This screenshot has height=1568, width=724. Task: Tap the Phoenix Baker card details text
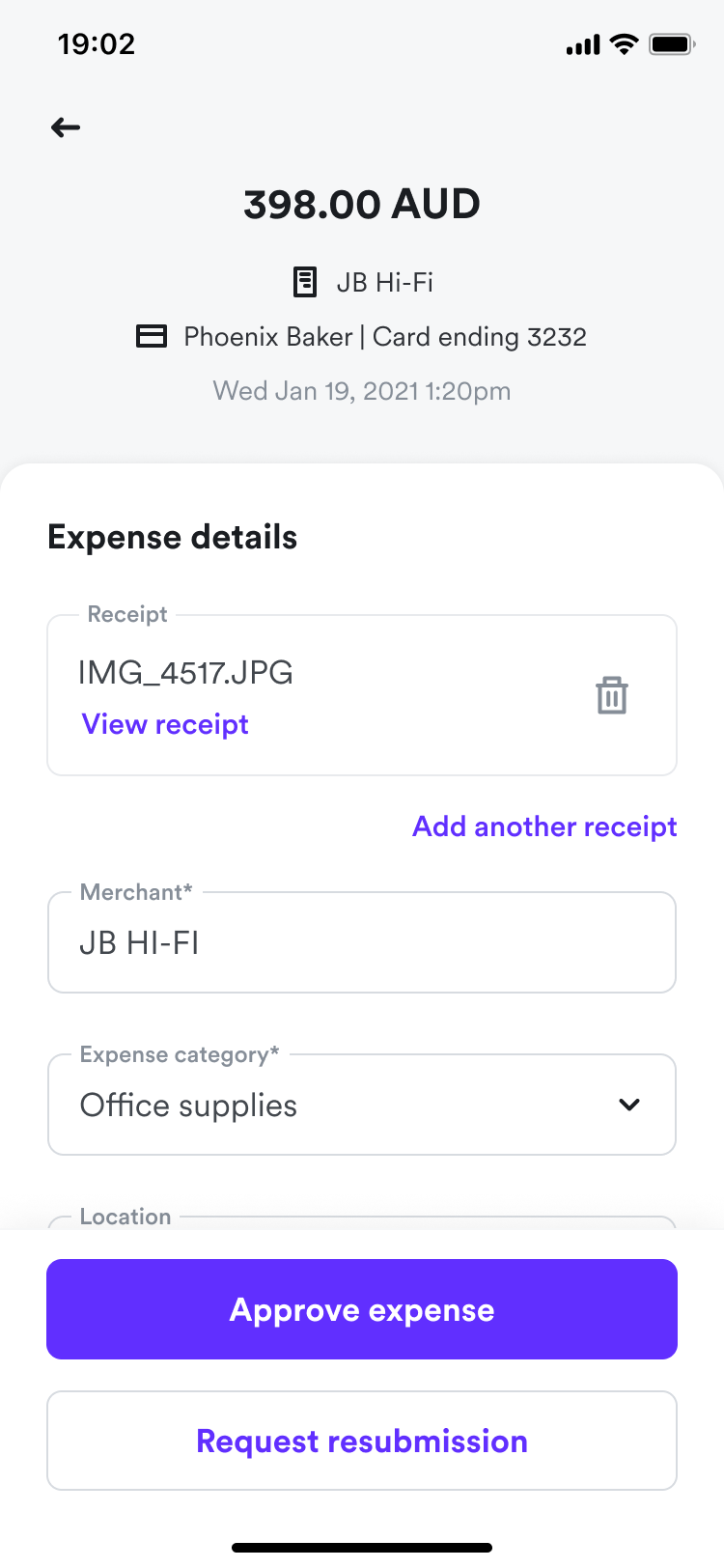pos(385,336)
